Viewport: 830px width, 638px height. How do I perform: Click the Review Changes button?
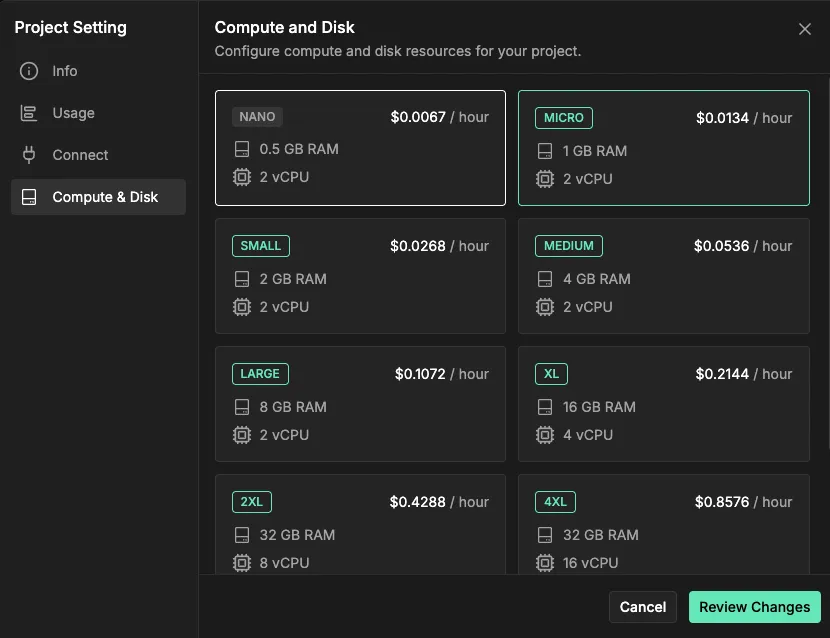tap(754, 607)
